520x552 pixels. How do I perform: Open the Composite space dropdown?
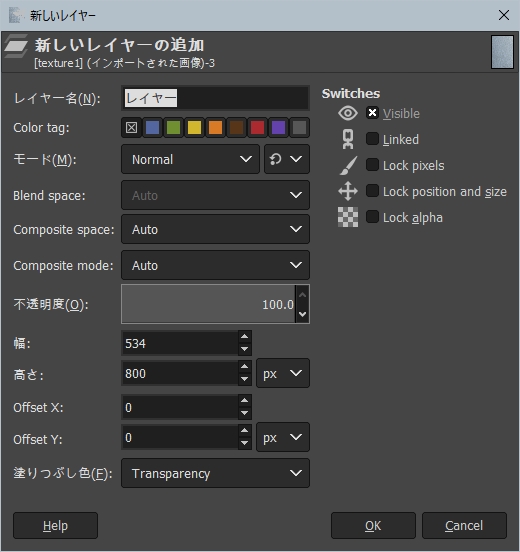click(x=215, y=229)
